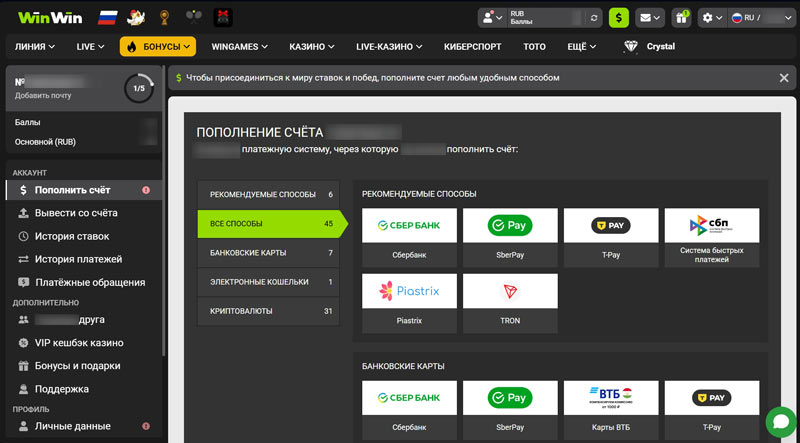
Task: Open the Crystal diamond link
Action: (649, 46)
